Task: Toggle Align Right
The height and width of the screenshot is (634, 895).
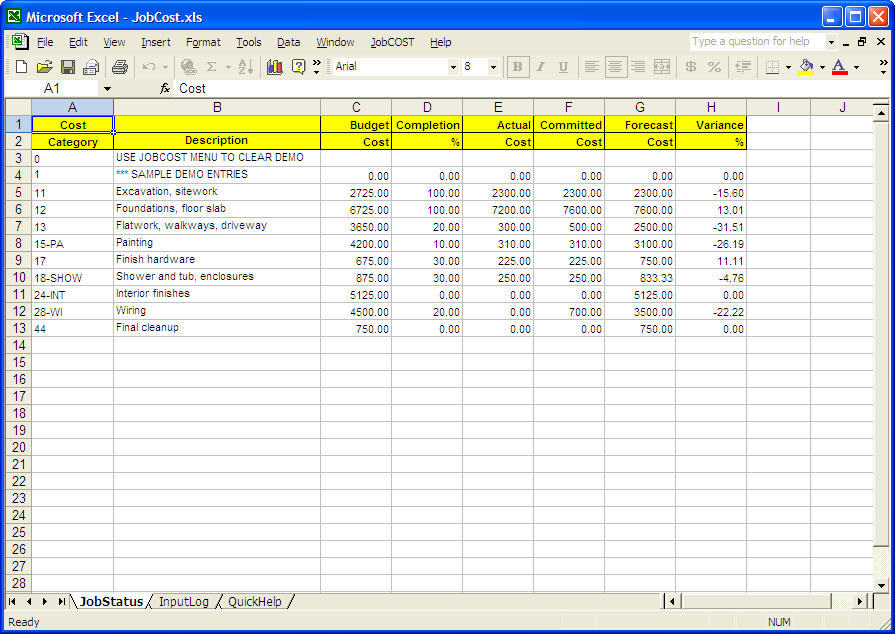Action: coord(638,67)
